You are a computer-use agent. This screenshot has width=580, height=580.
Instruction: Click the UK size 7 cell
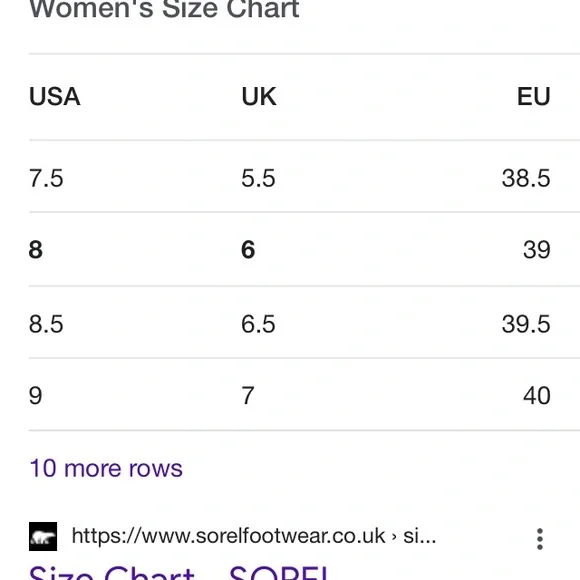tap(248, 395)
